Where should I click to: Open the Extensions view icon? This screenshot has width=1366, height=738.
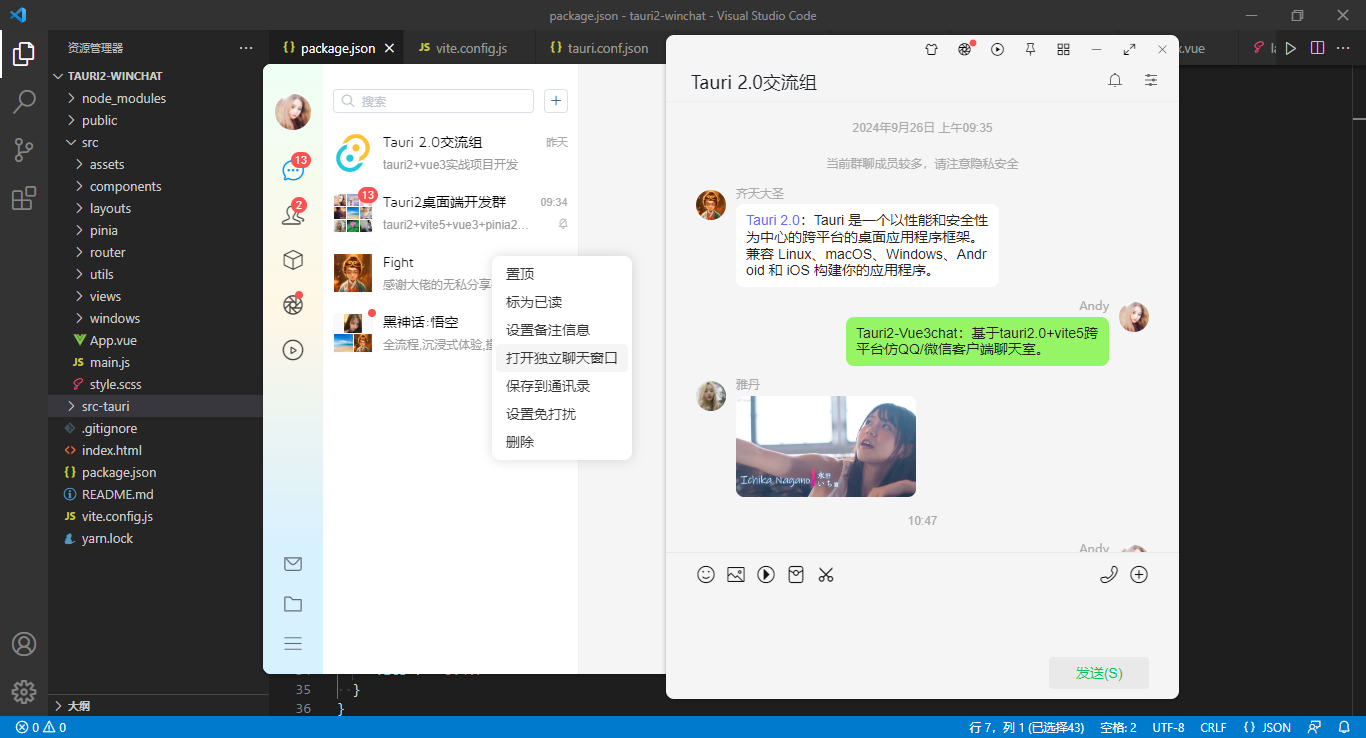click(24, 198)
